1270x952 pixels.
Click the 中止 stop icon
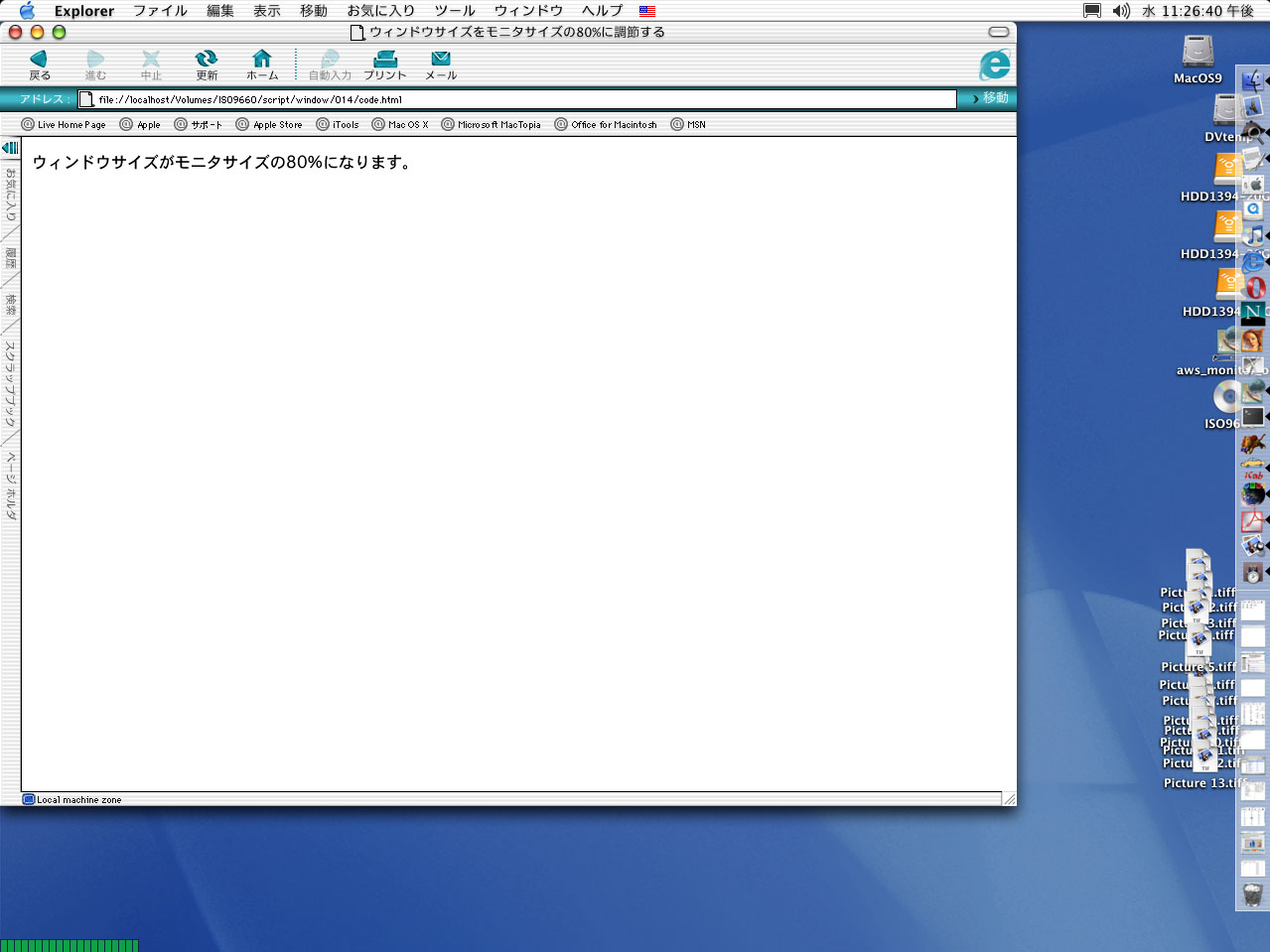(151, 66)
